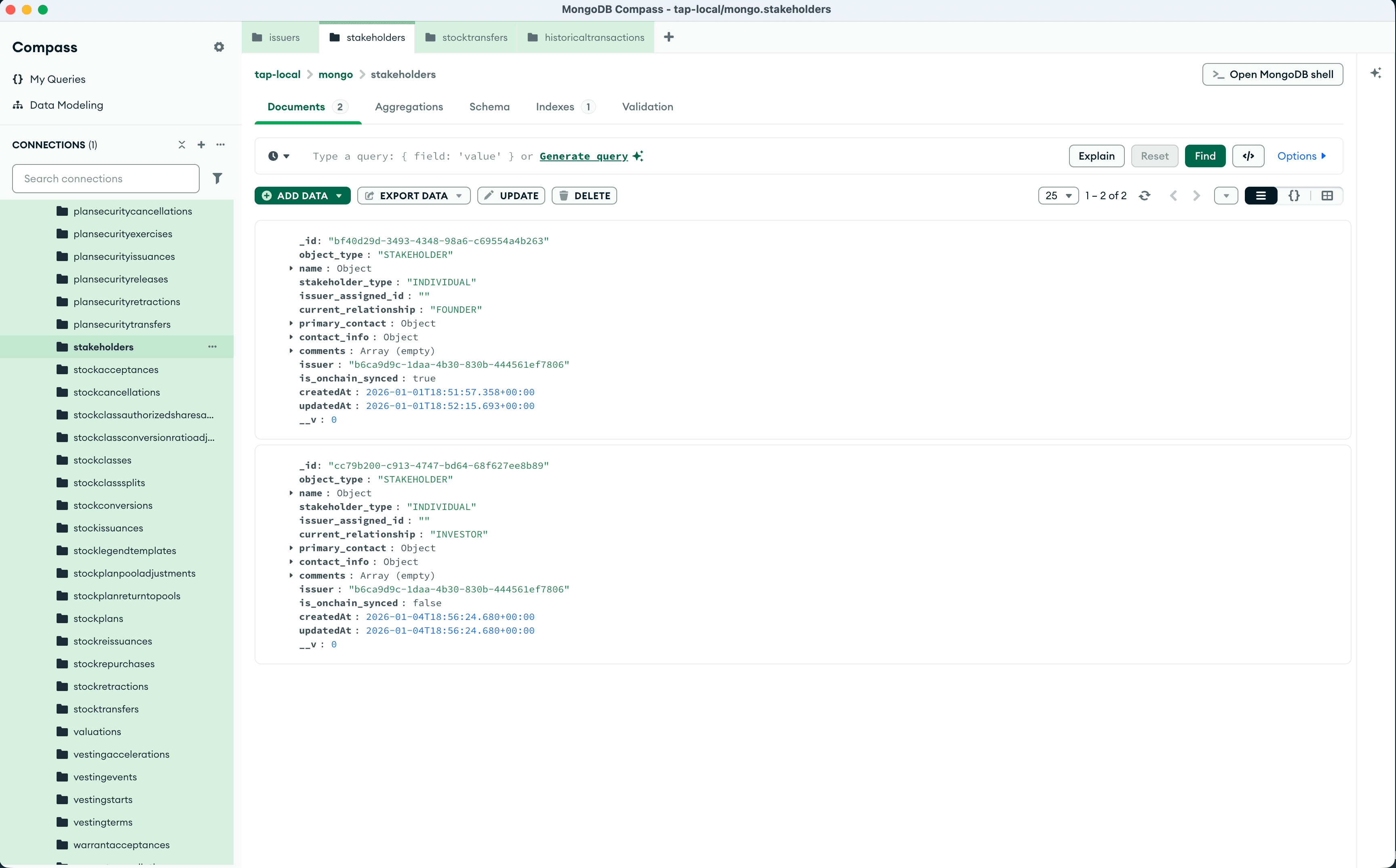Expand name field in first document
Viewport: 1396px width, 868px height.
click(291, 268)
